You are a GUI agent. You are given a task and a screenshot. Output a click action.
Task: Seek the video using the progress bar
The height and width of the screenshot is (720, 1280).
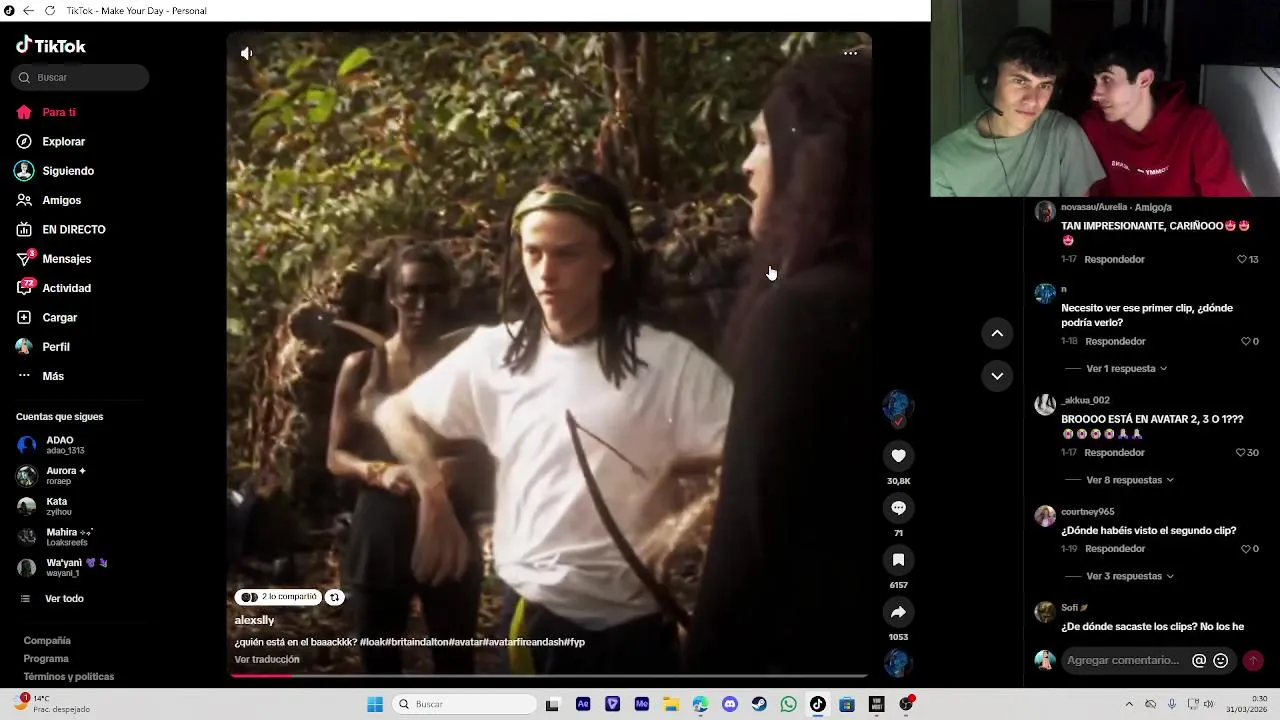point(549,676)
